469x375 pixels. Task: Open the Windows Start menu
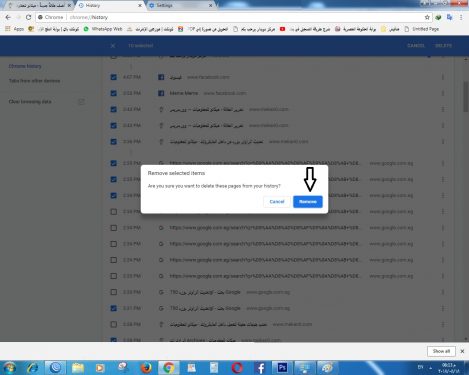[9, 368]
